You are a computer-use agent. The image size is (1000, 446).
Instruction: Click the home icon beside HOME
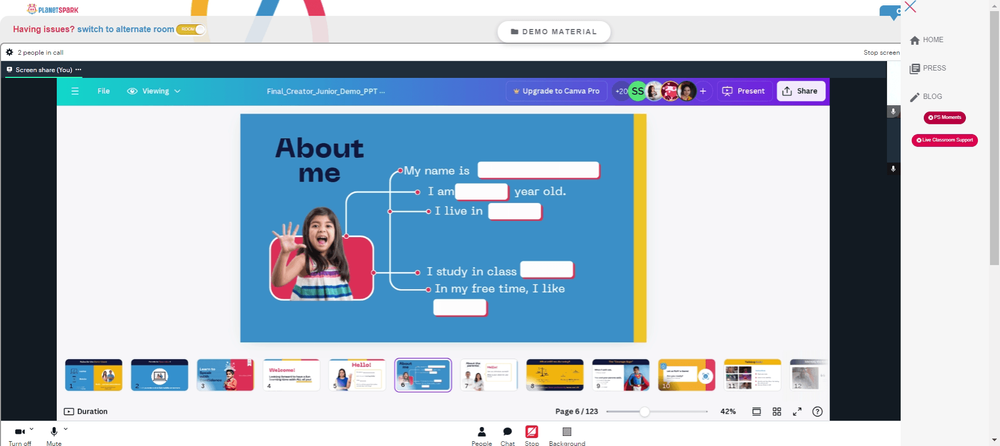915,40
